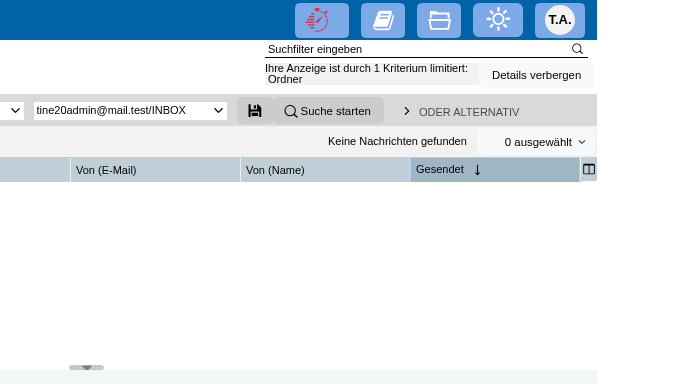Start search with Suche starten
This screenshot has width=683, height=384.
[328, 111]
